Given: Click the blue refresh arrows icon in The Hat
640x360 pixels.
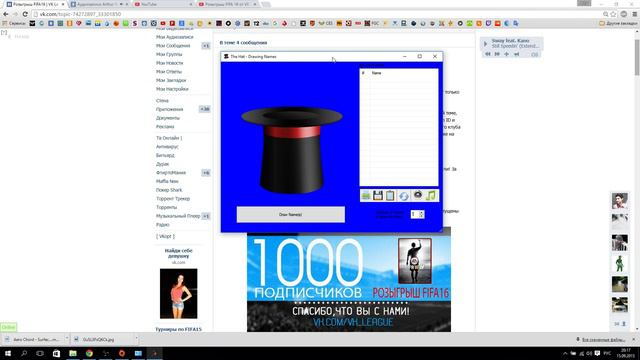Looking at the screenshot, I should tap(404, 196).
